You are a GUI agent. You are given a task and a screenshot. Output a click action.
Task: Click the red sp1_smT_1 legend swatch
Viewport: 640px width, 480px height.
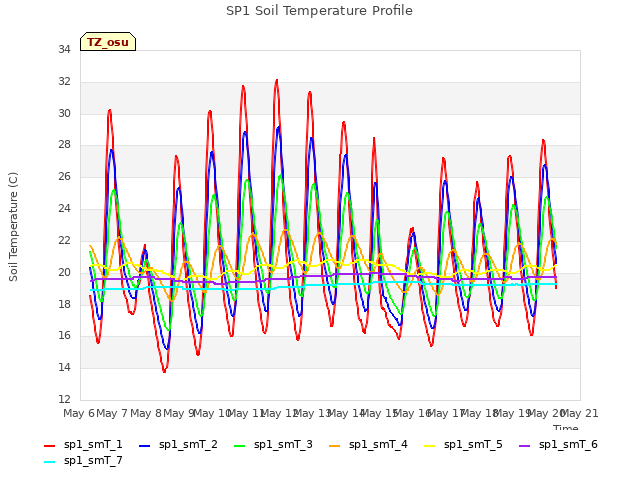point(49,446)
